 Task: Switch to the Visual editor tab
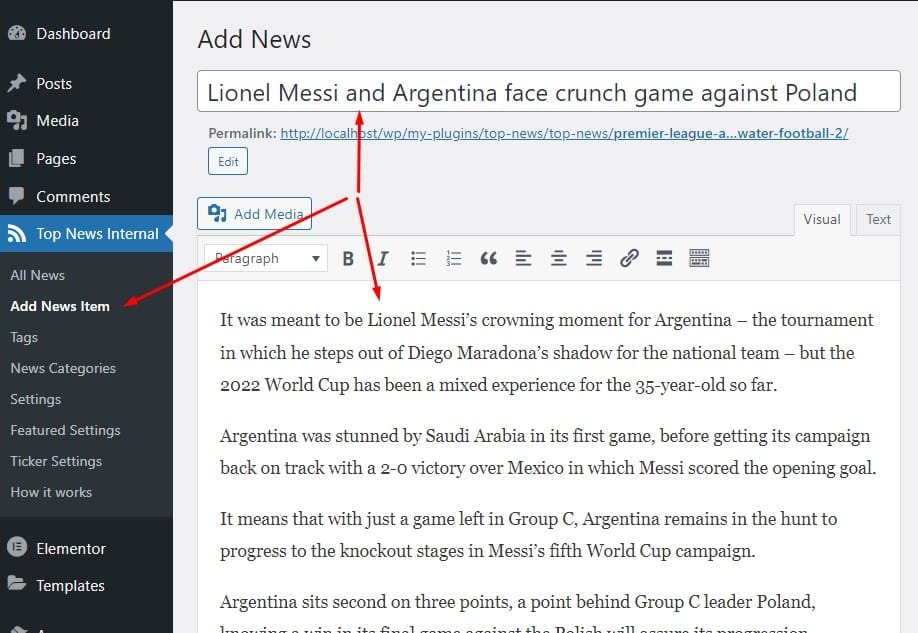(822, 220)
